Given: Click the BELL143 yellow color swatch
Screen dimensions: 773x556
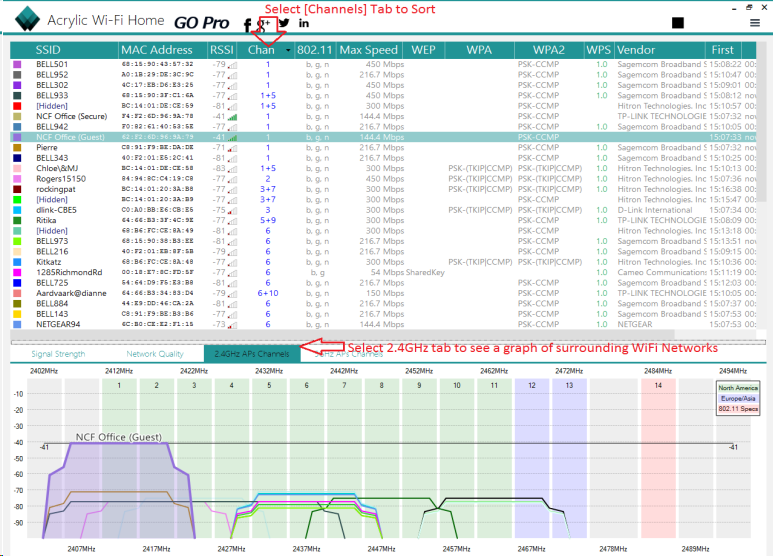Looking at the screenshot, I should coord(17,314).
